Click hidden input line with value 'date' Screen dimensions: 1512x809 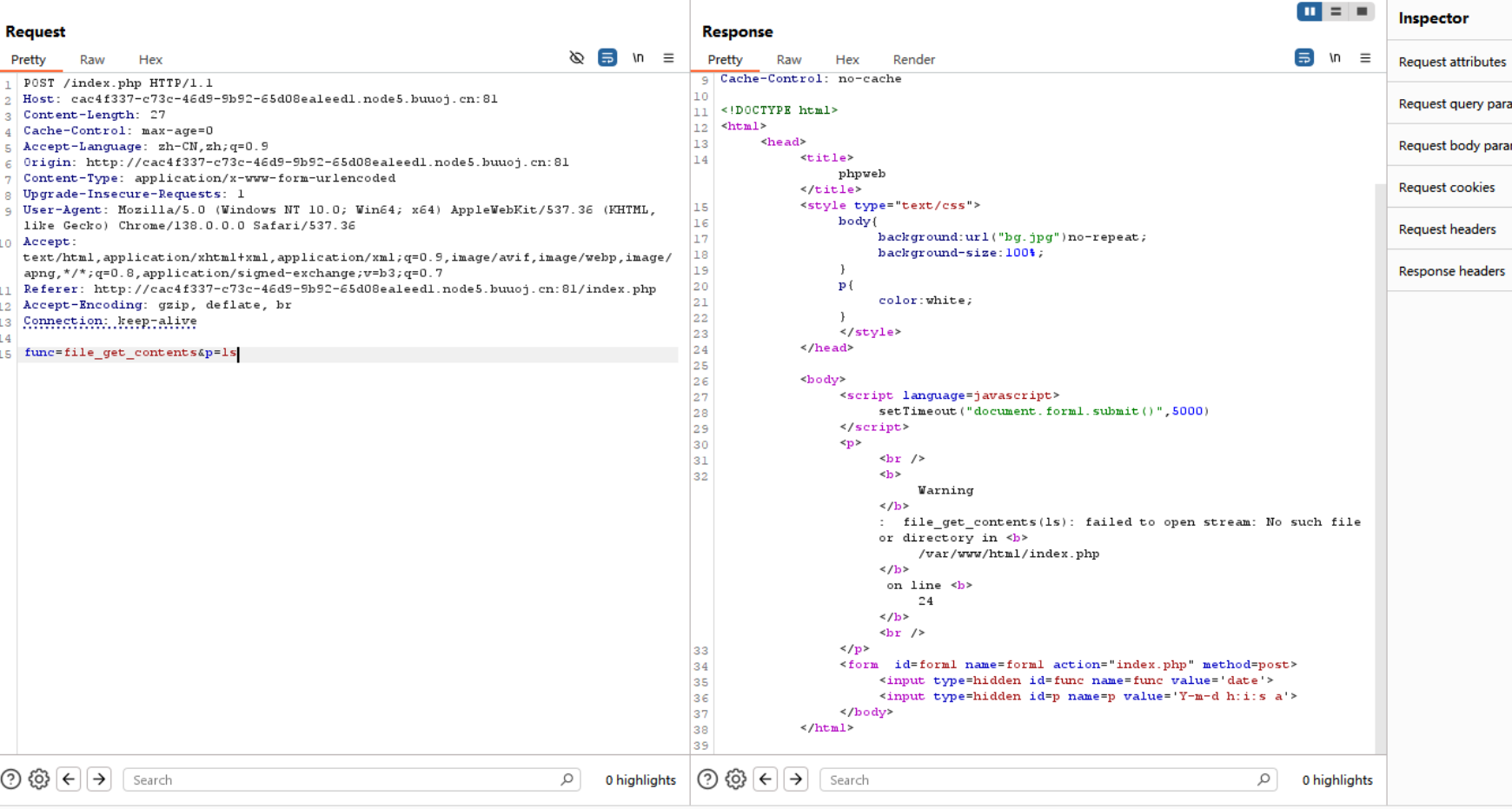pyautogui.click(x=1076, y=680)
